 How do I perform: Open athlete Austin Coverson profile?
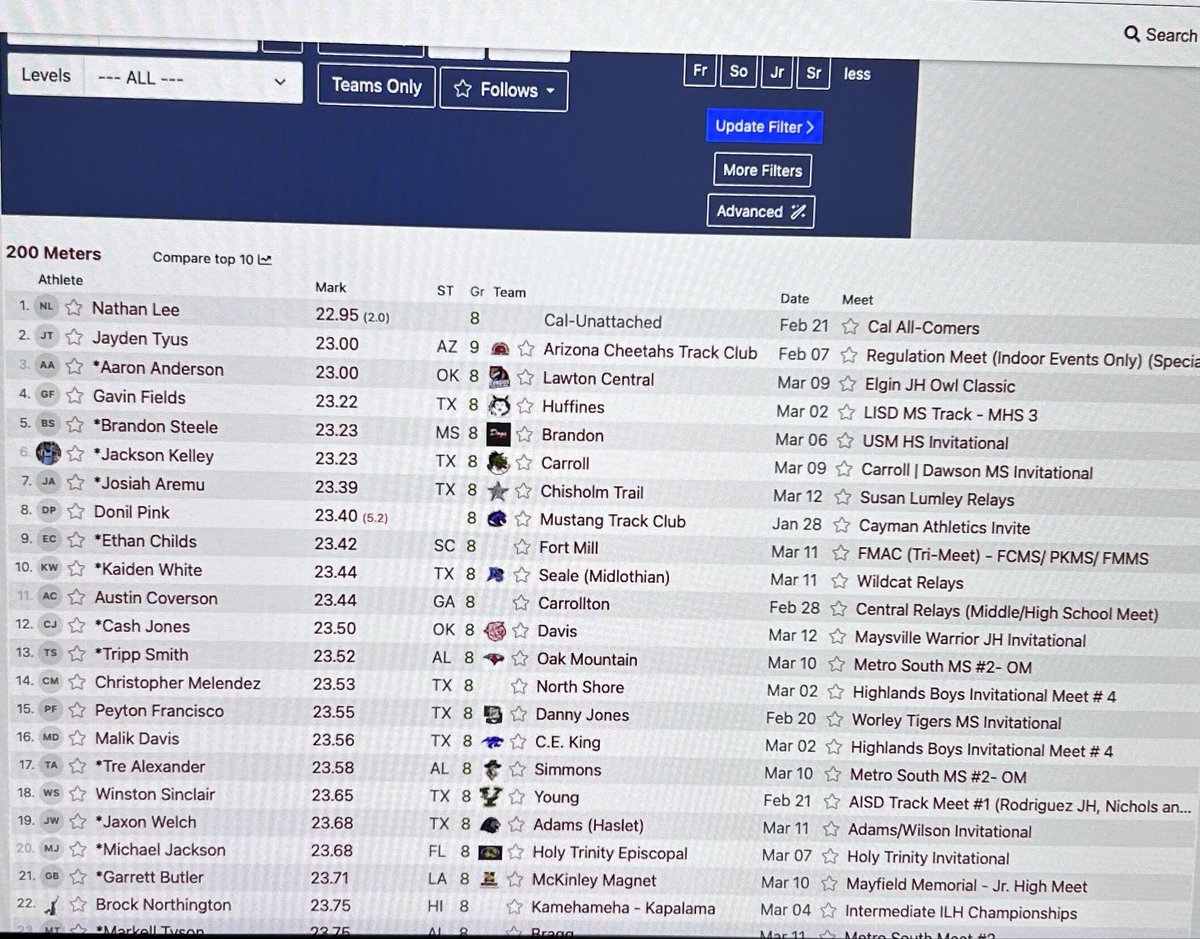tap(156, 598)
